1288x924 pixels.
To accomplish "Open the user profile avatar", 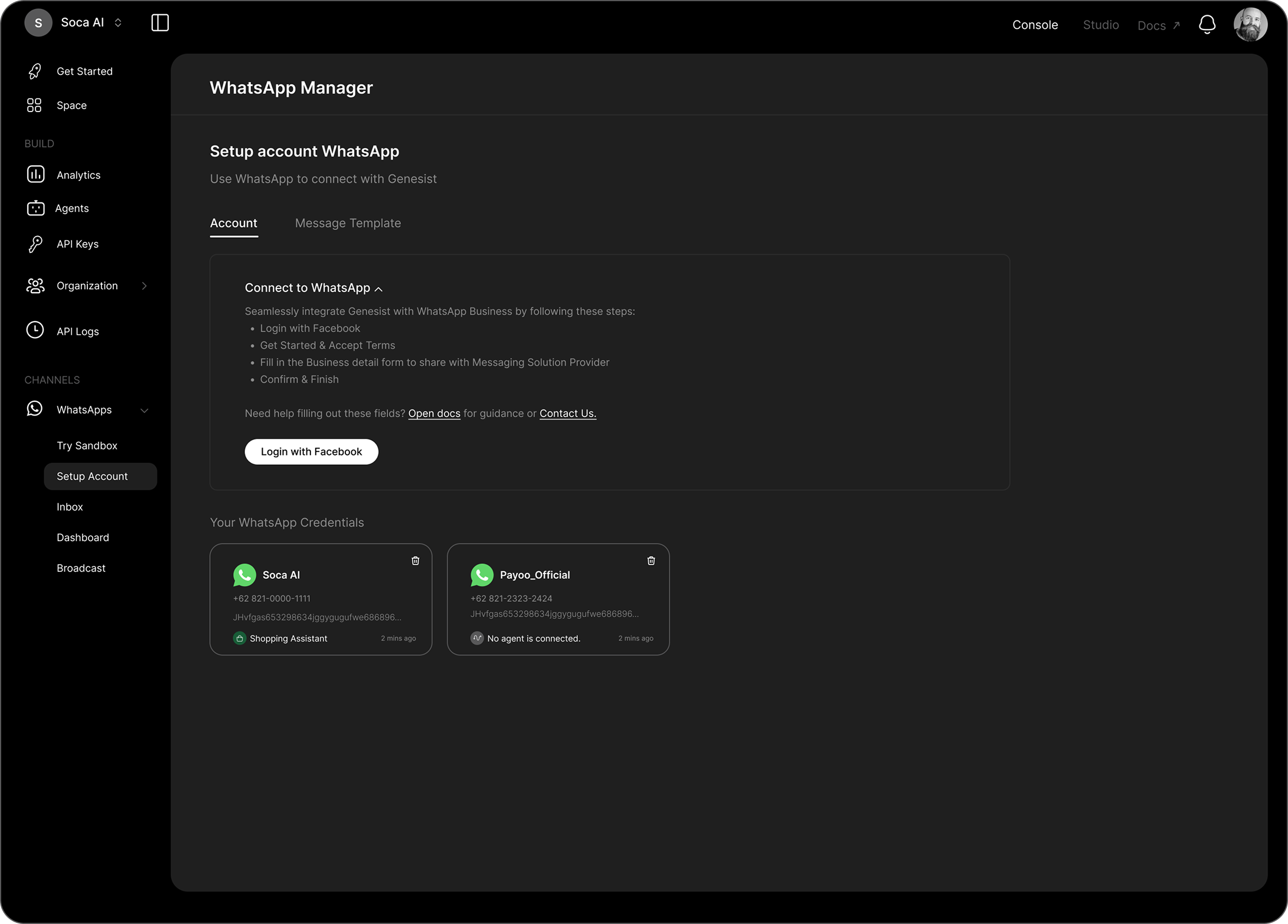I will (1250, 25).
